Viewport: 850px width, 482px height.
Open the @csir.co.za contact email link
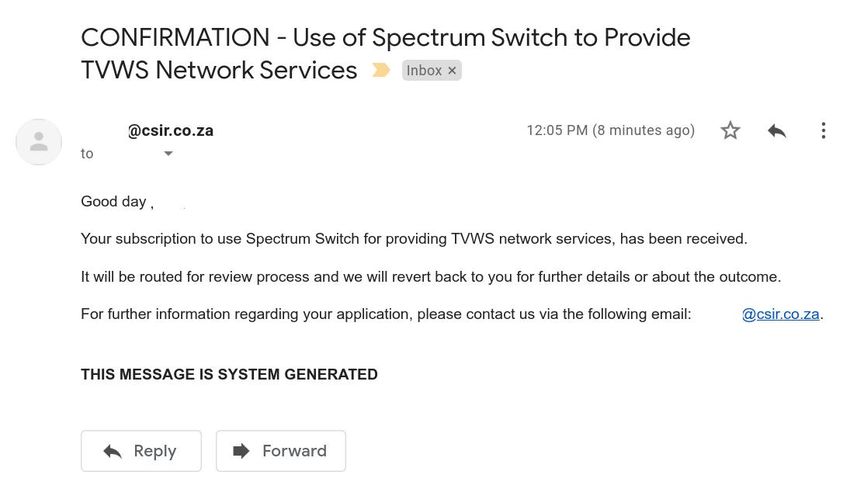(781, 314)
